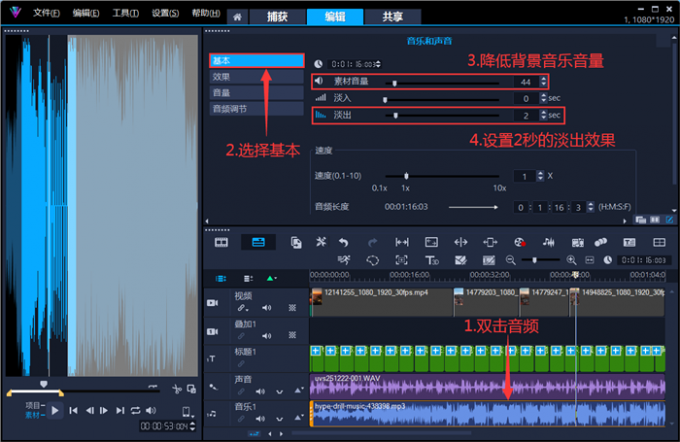This screenshot has height=442, width=680.
Task: Jump to the start of clip
Action: click(x=73, y=410)
